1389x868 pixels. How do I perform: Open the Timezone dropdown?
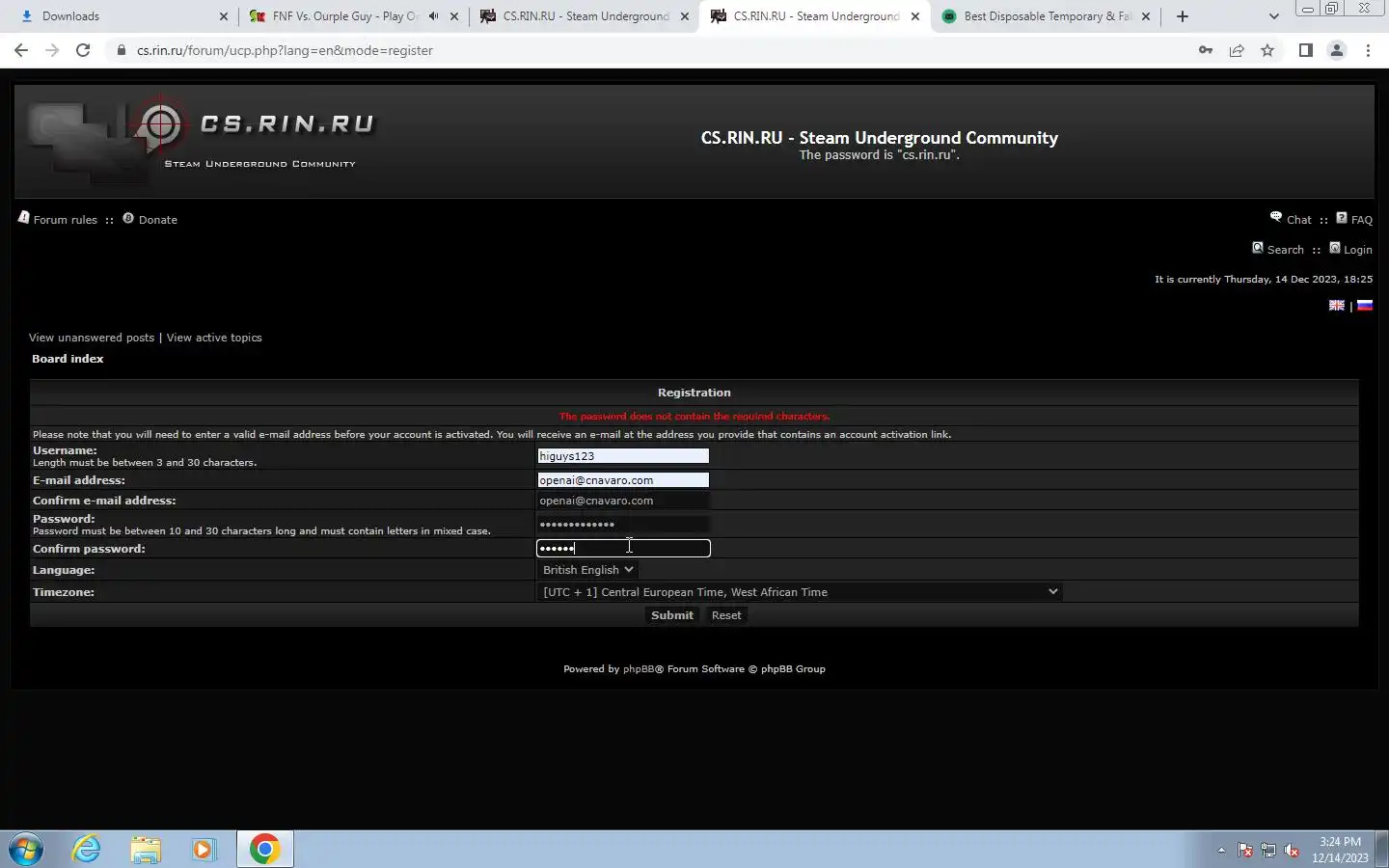[x=800, y=592]
